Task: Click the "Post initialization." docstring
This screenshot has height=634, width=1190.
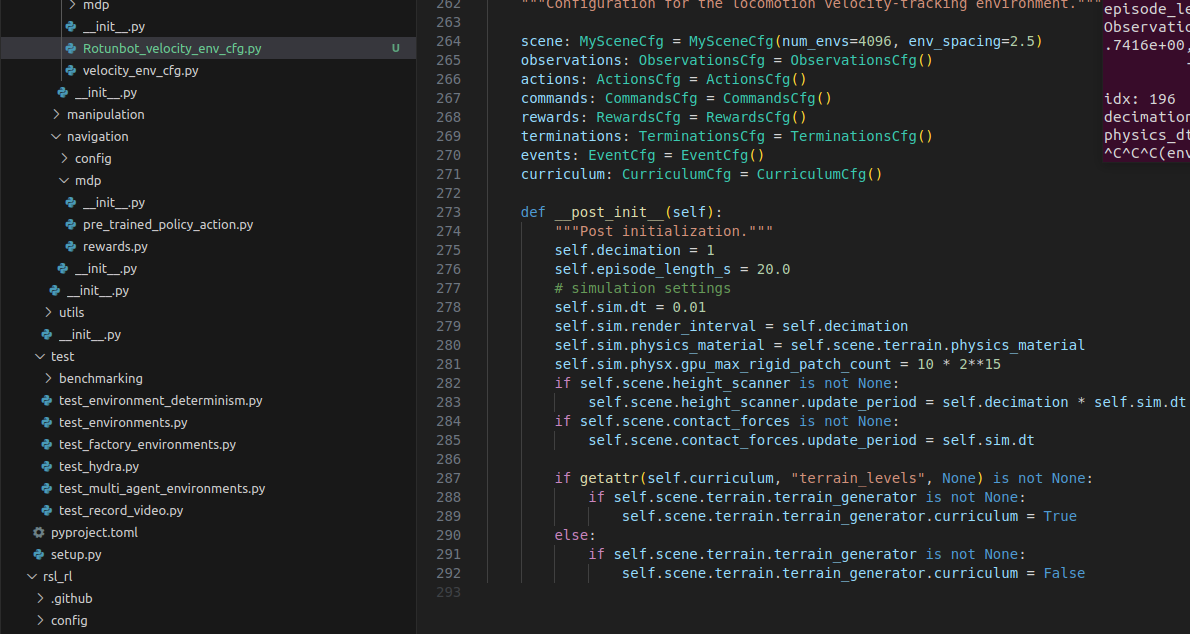Action: pos(663,231)
